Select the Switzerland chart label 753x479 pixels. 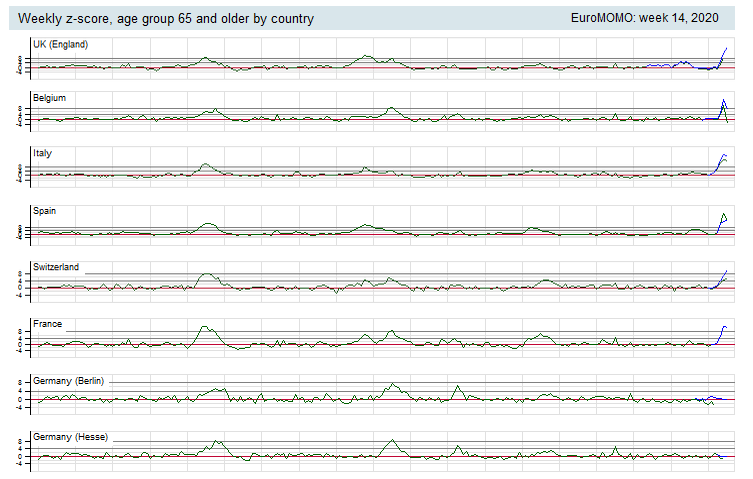[x=56, y=267]
